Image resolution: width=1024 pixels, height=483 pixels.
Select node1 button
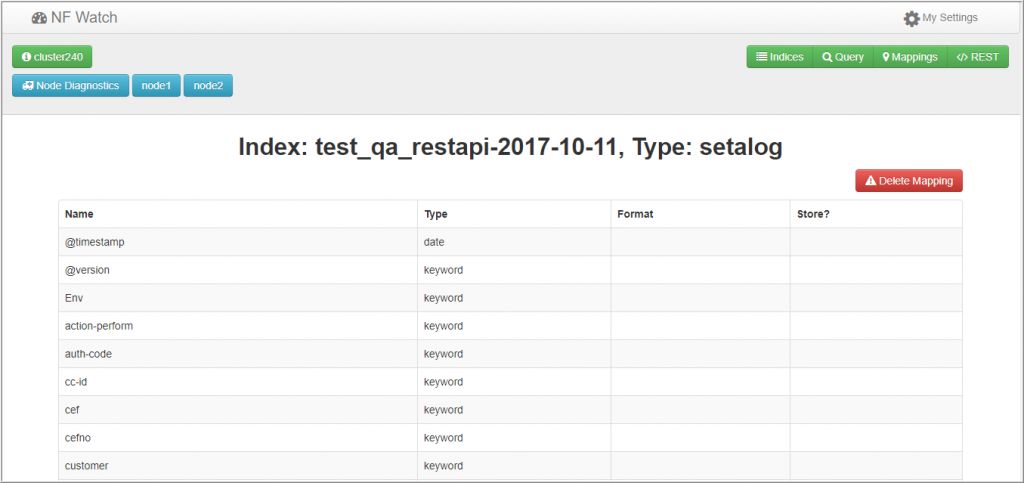[x=156, y=86]
